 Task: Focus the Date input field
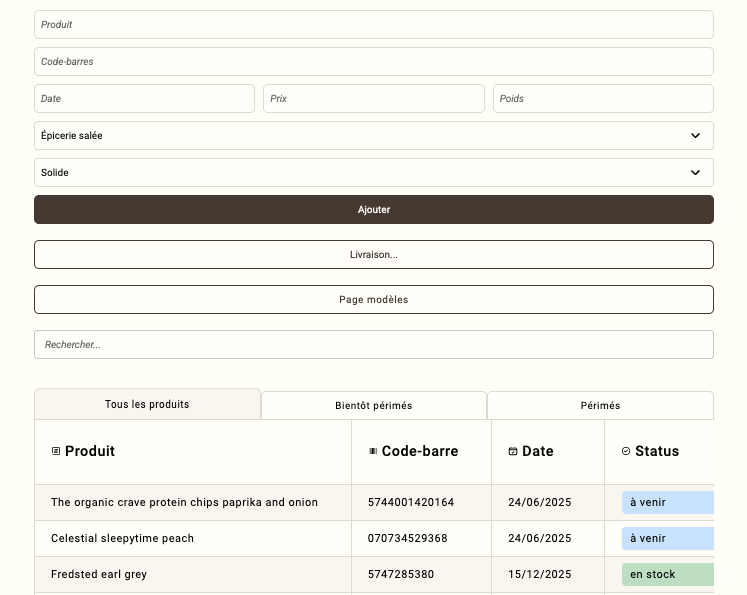click(x=144, y=99)
